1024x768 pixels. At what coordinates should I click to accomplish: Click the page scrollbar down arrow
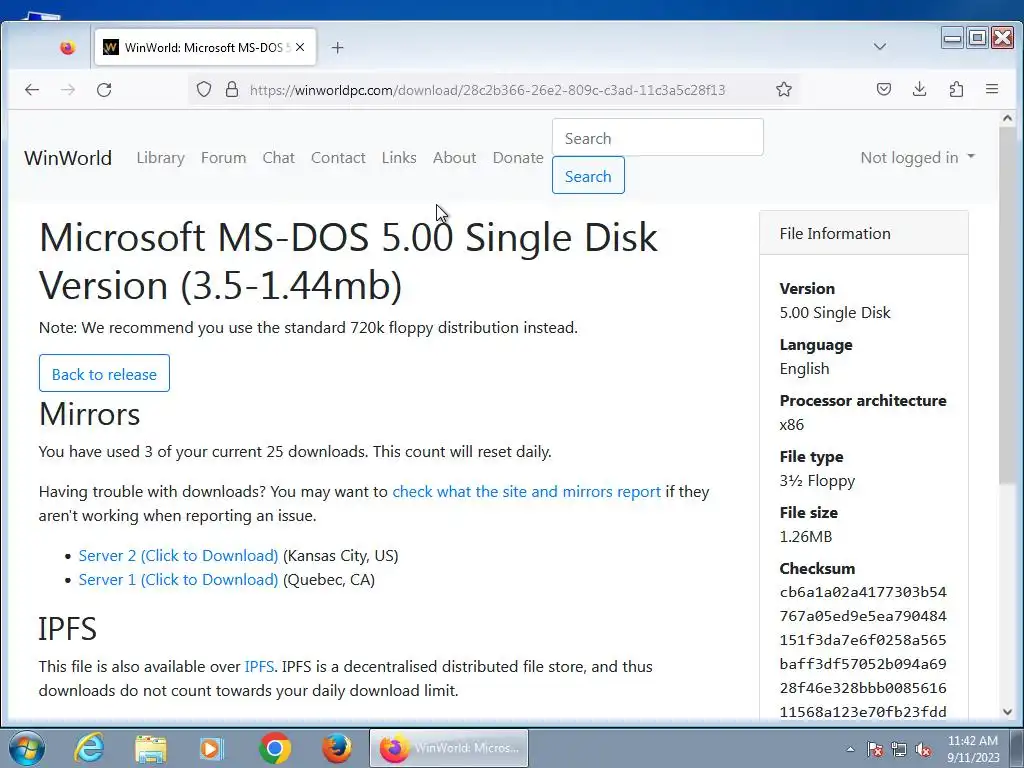(x=1007, y=711)
